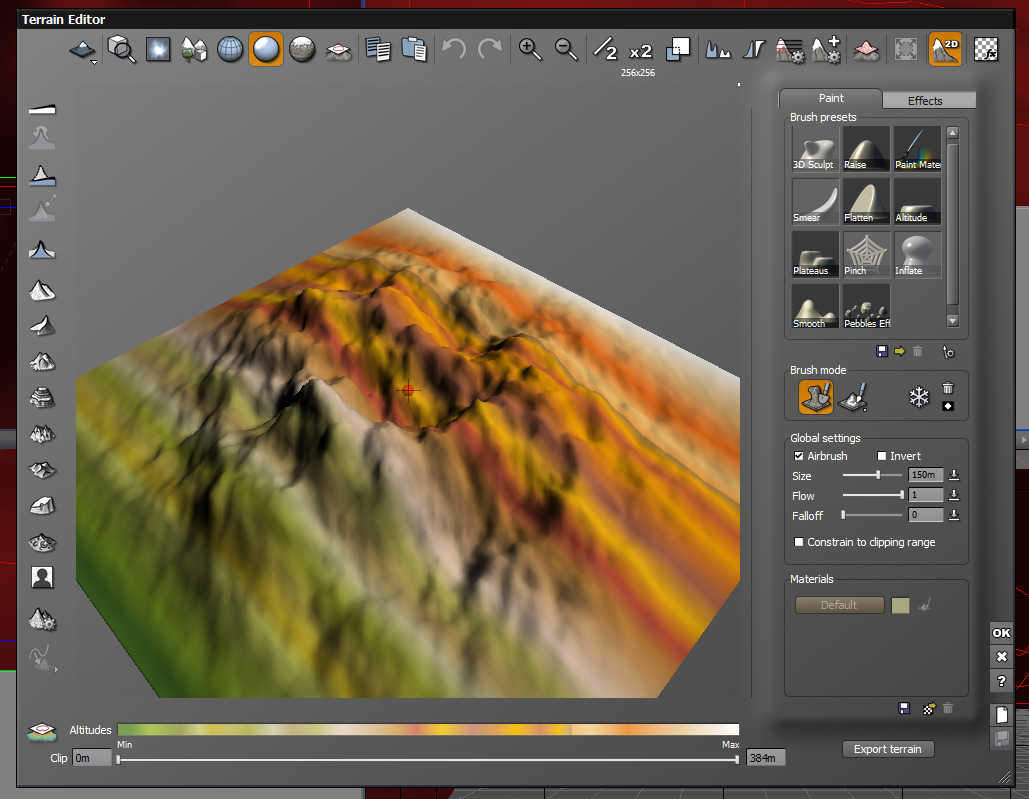Click the Paste terrain icon
Viewport: 1029px width, 799px height.
pos(414,49)
